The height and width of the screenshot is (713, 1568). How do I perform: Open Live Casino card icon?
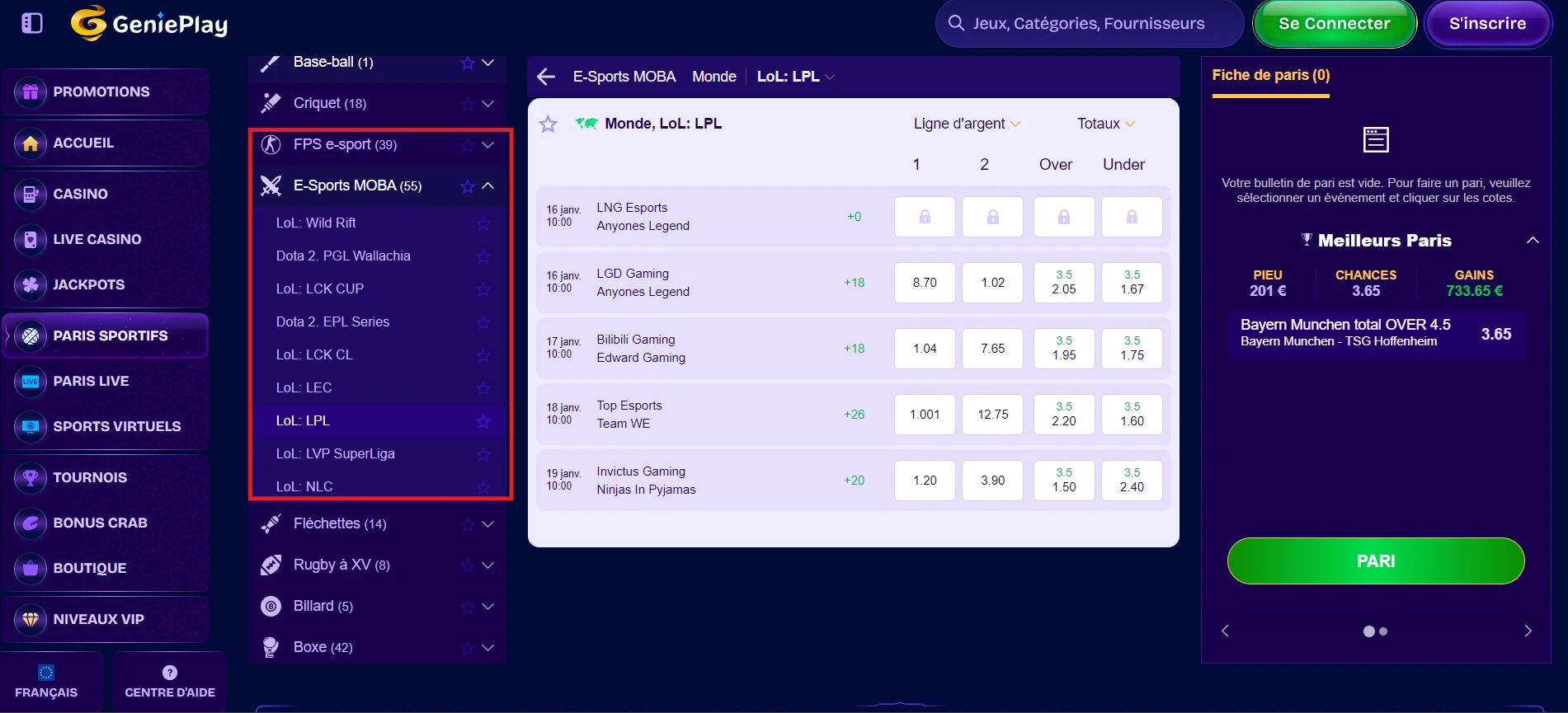[x=31, y=239]
